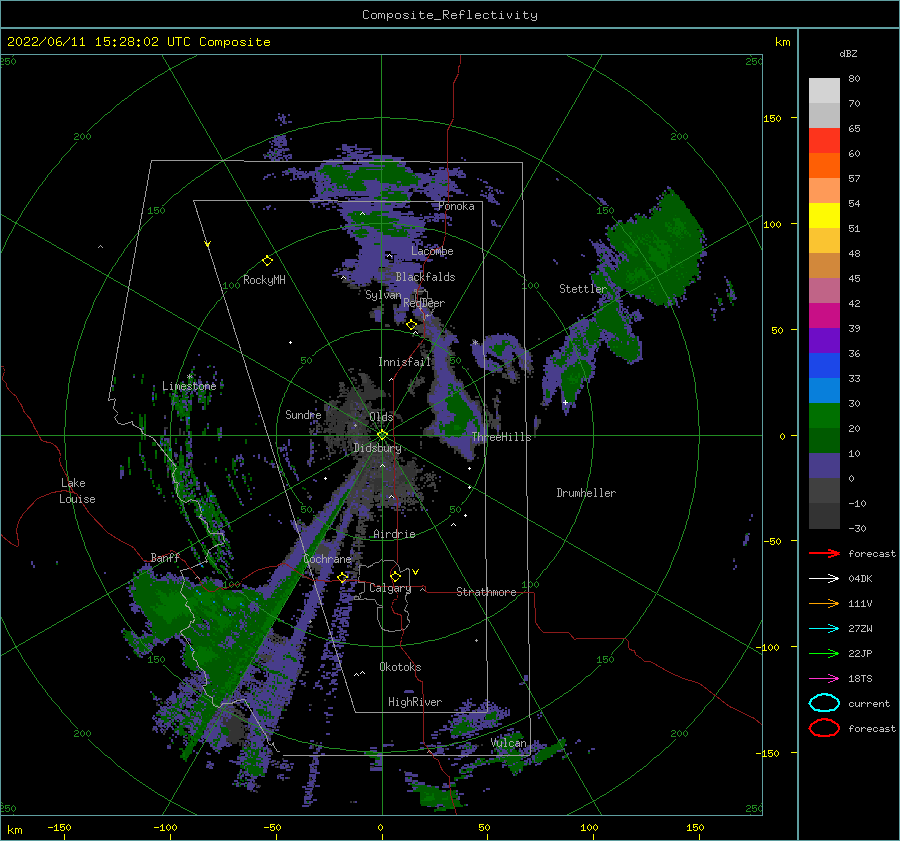This screenshot has width=900, height=841.
Task: Click the green 22JP arrow in legend
Action: pos(824,653)
